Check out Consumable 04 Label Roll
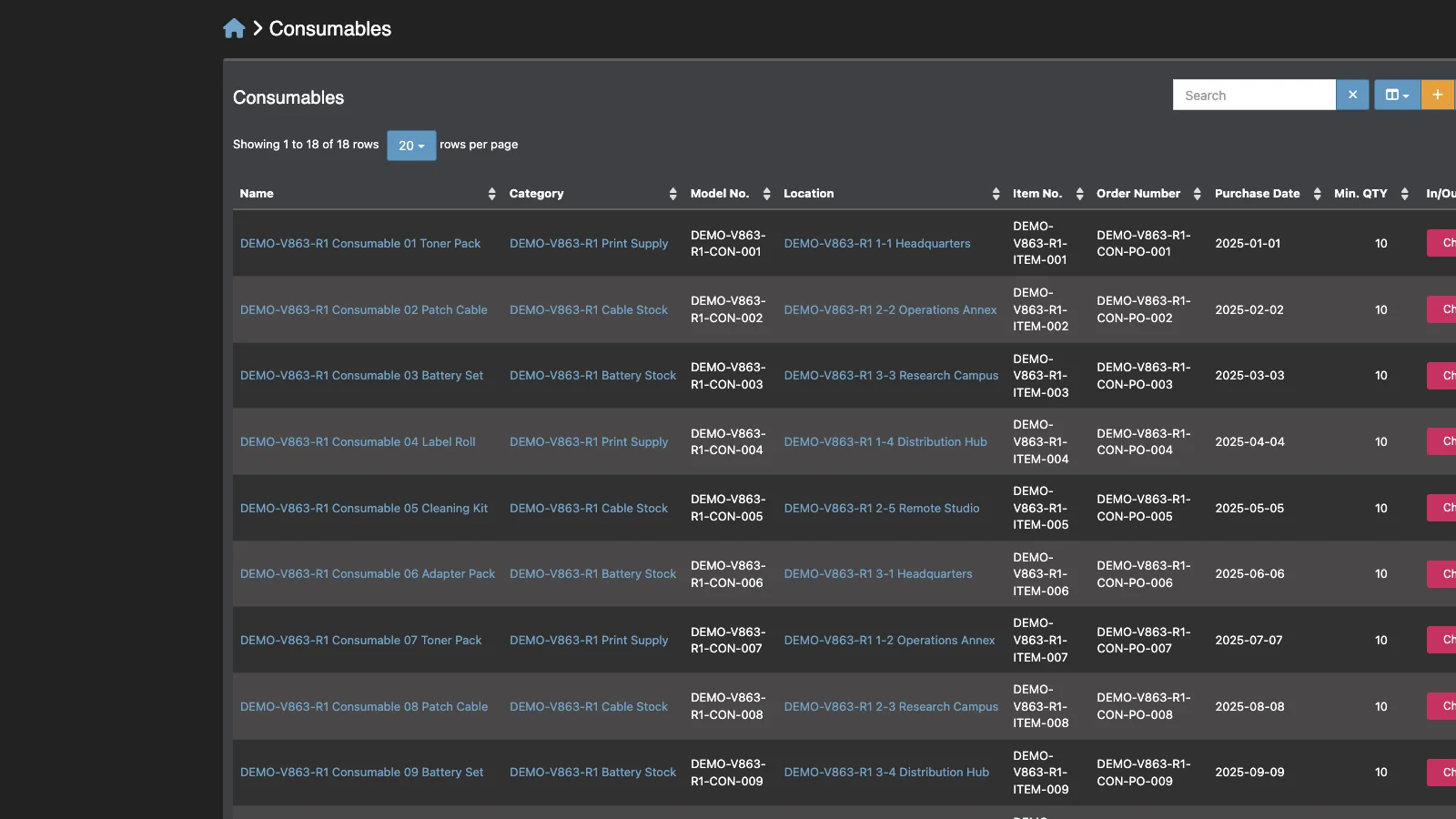 [x=1442, y=441]
